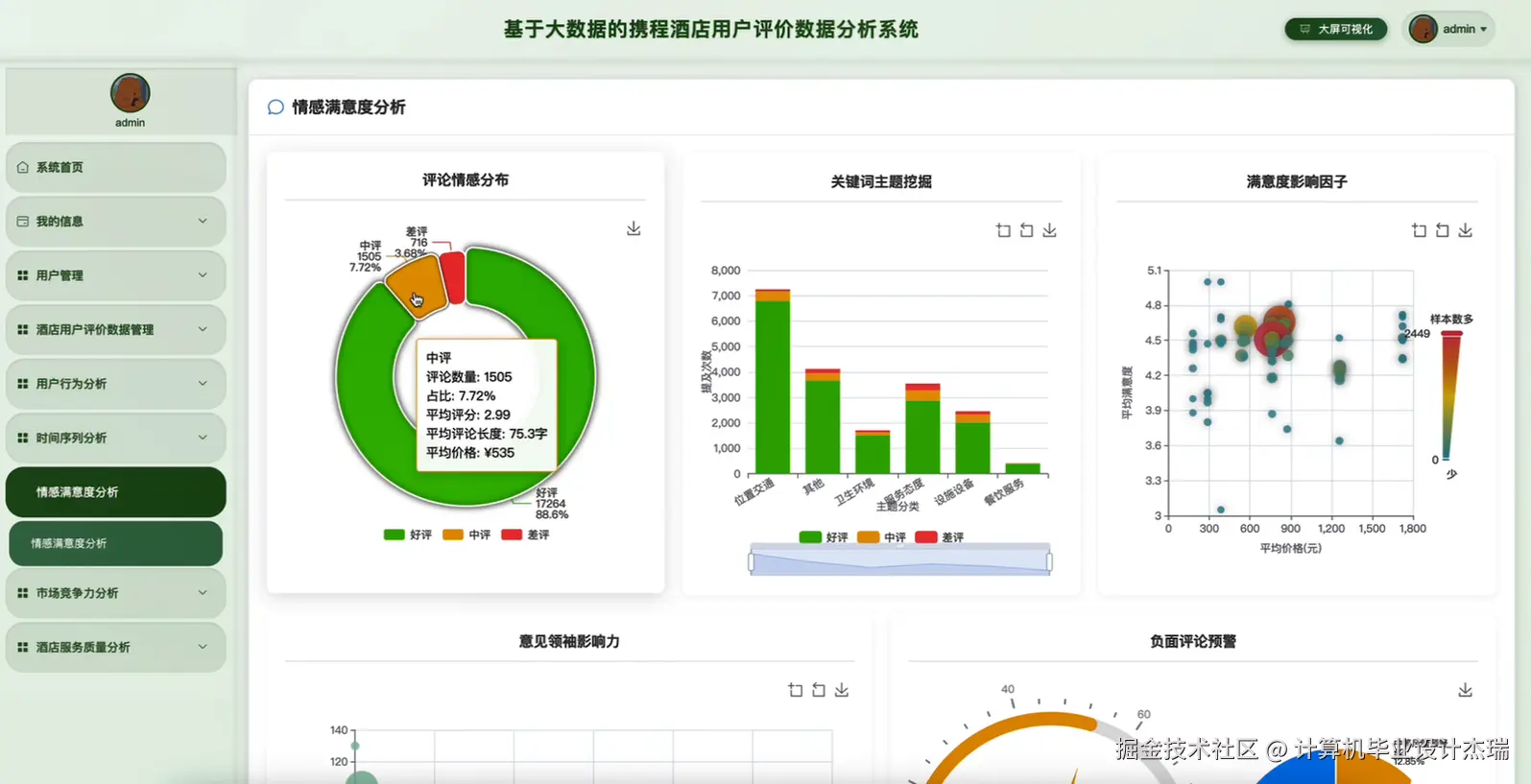Expand 酒店用户评价数据管理 menu chevron
1531x784 pixels.
(203, 329)
